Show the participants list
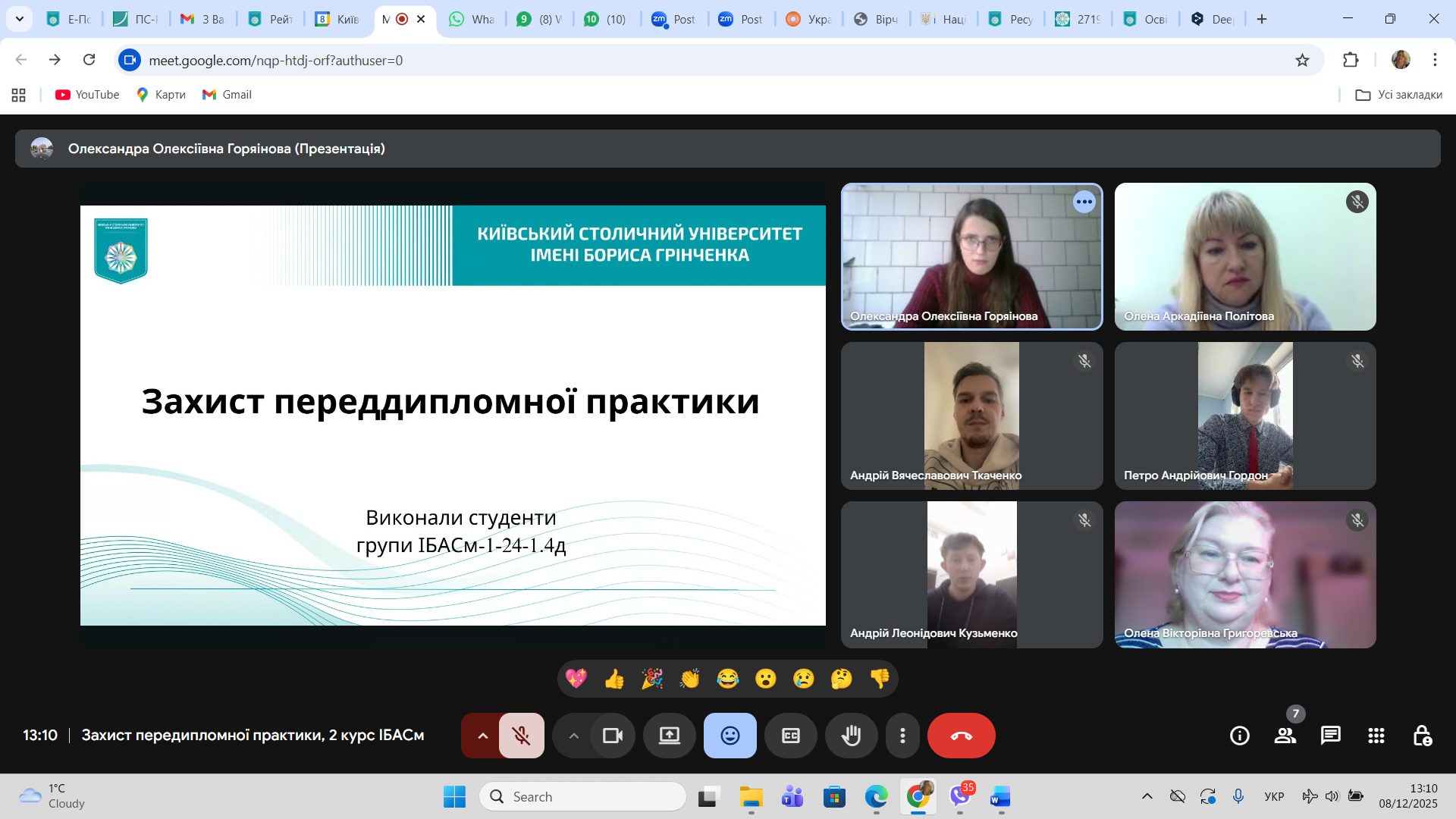 click(1285, 736)
